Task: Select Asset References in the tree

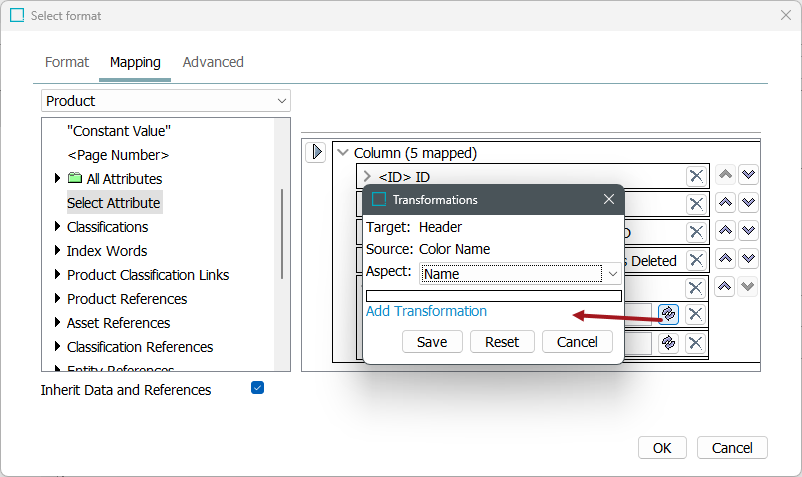Action: (118, 323)
